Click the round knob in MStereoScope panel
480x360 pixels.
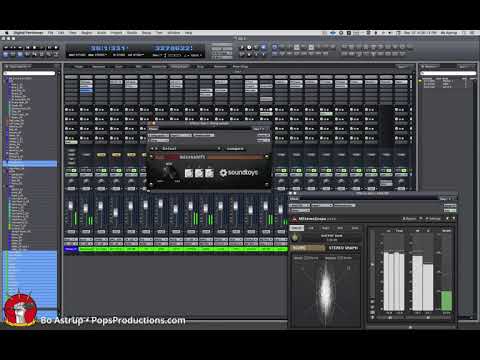[x=295, y=238]
